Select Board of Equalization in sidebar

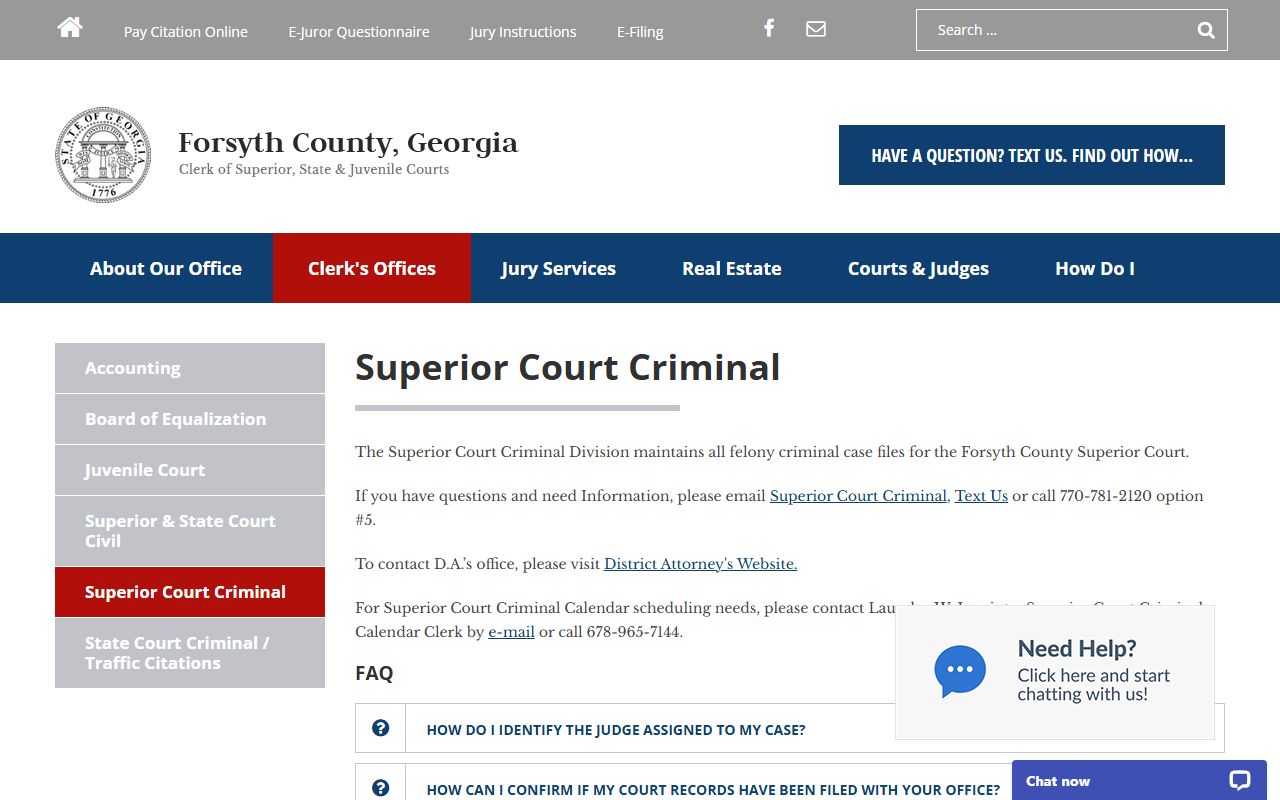coord(190,419)
